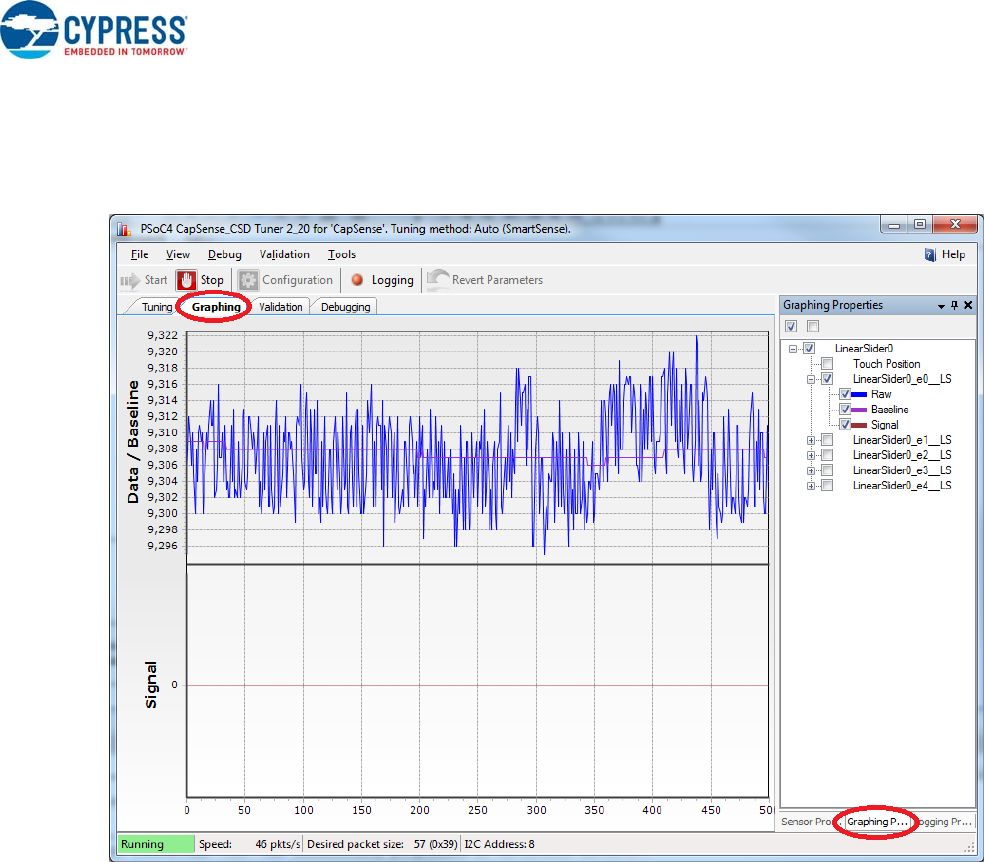Expand the LinearSlider0_e1__LS tree node
The height and width of the screenshot is (862, 984).
(x=811, y=440)
